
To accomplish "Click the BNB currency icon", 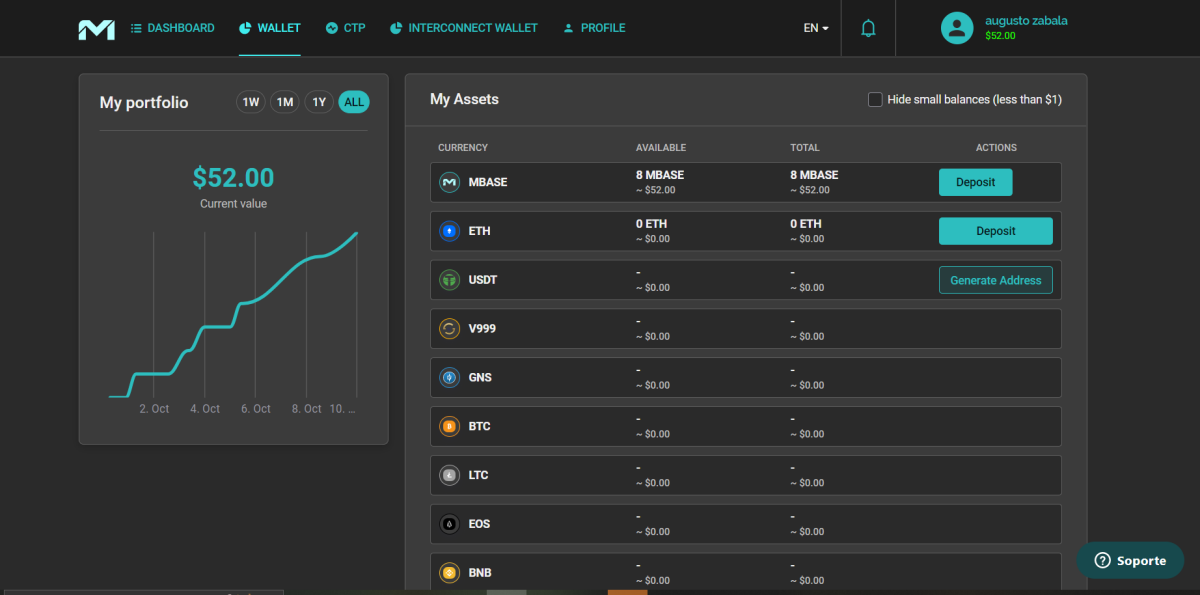I will 449,572.
